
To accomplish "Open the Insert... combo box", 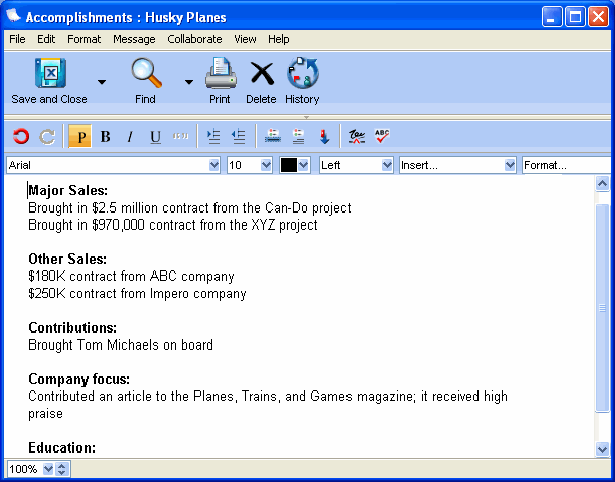I will [x=510, y=165].
